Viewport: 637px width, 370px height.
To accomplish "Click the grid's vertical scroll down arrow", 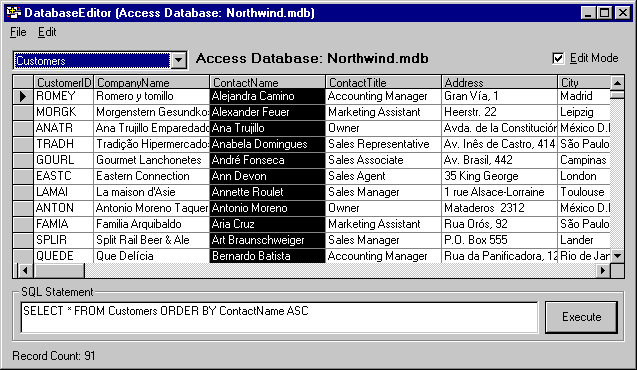I will click(618, 256).
